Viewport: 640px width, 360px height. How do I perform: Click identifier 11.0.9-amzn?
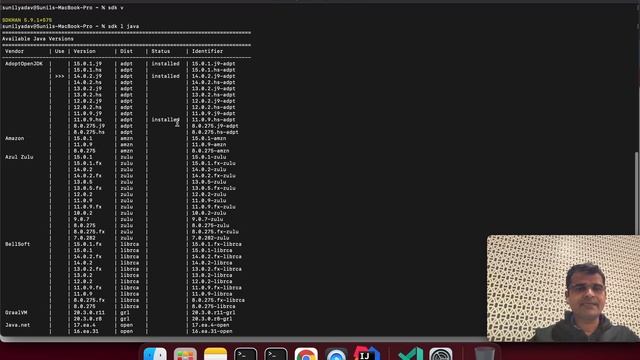point(209,144)
